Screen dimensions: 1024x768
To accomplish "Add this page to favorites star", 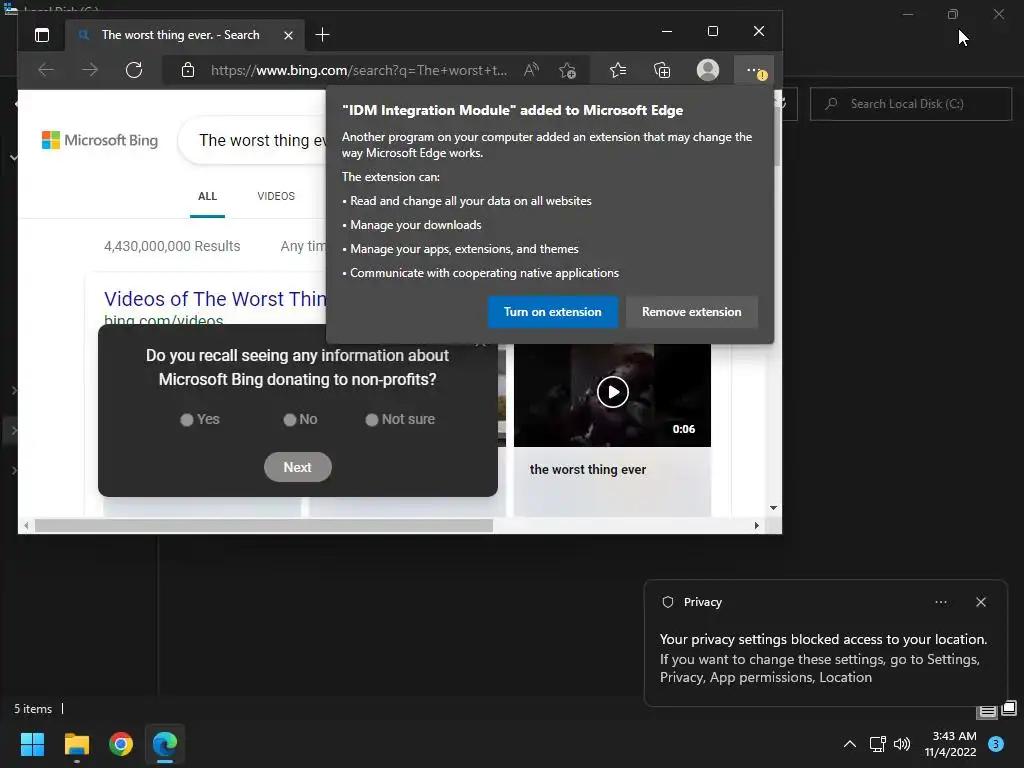I will point(568,70).
